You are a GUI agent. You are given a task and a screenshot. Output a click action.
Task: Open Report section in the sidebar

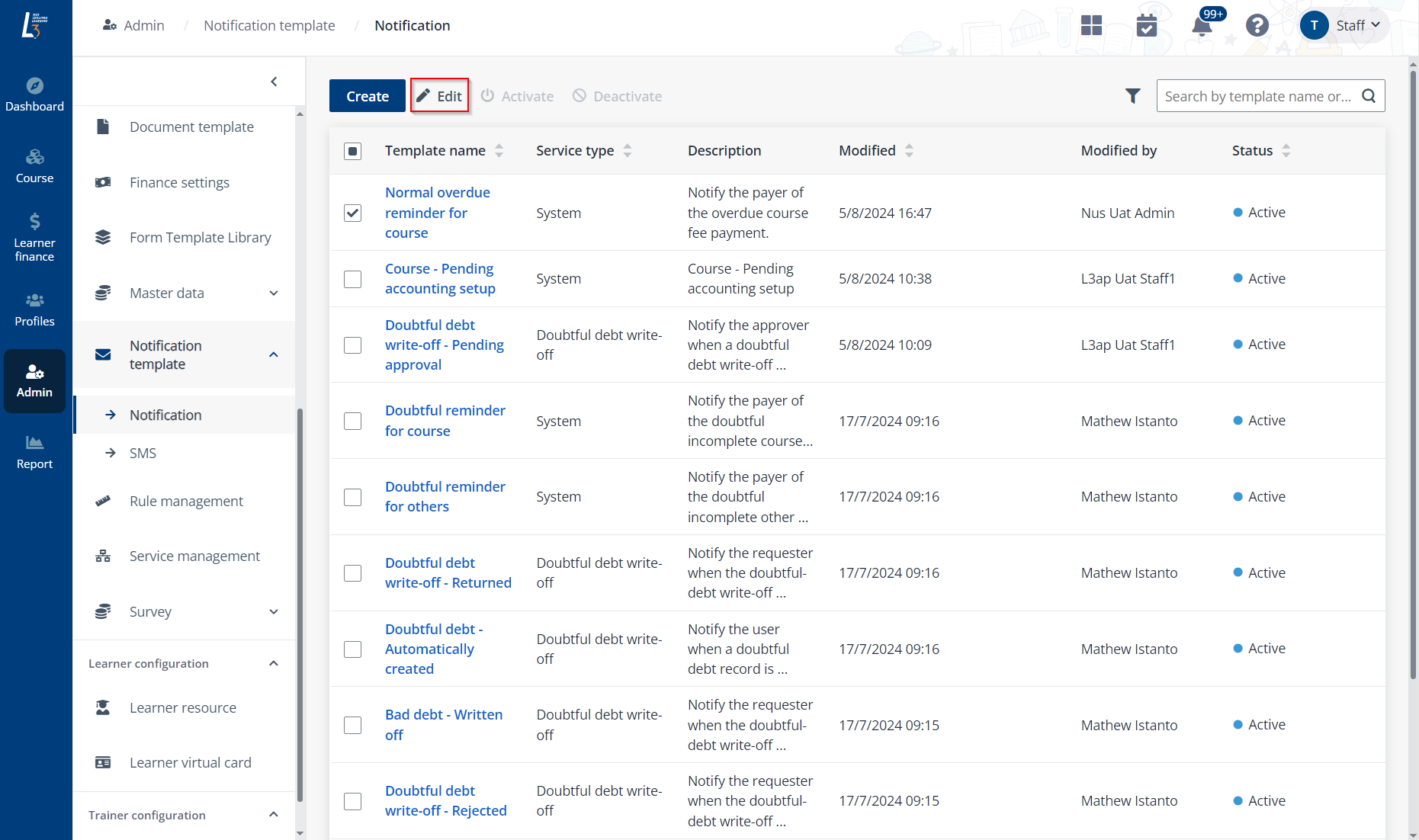34,452
